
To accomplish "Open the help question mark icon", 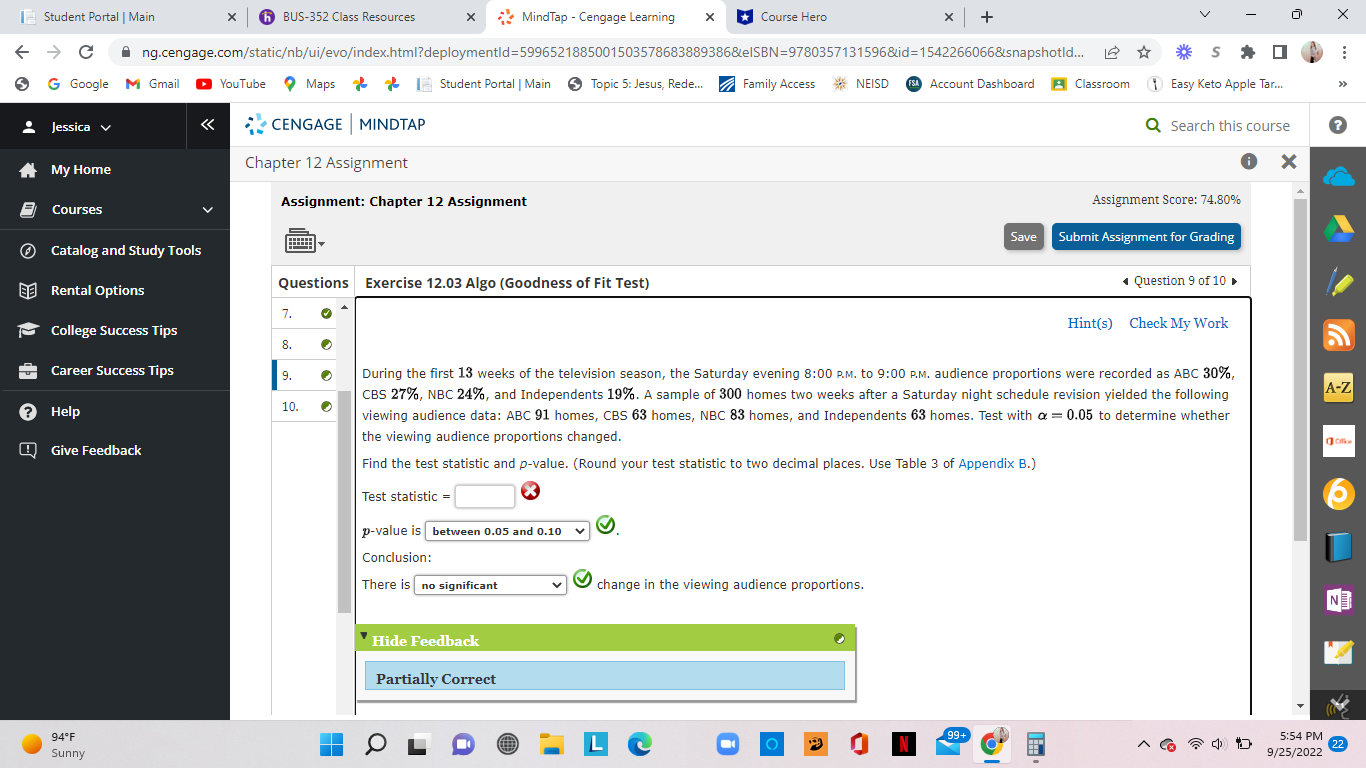I will pos(1338,126).
